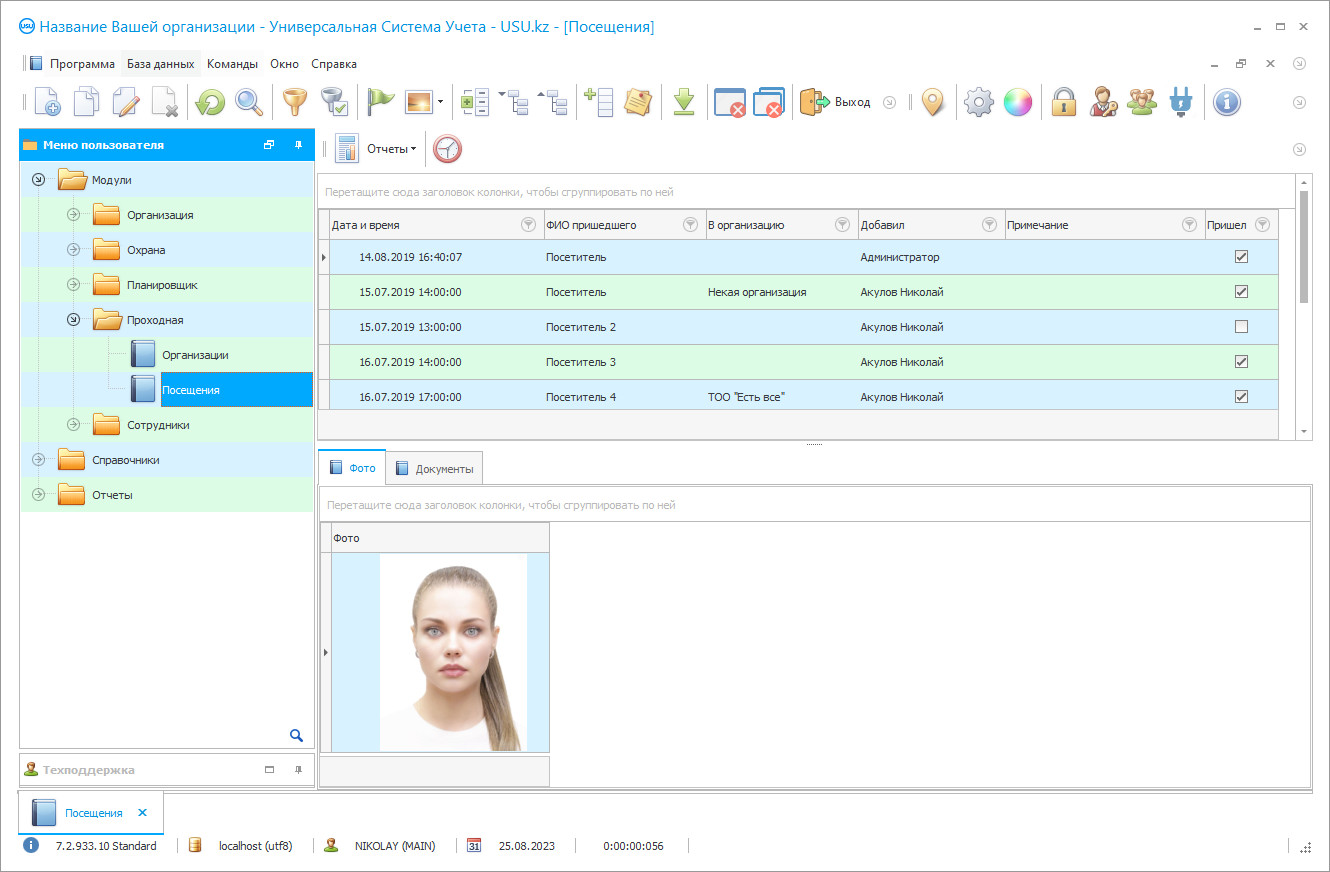1330x872 pixels.
Task: Create a new record
Action: pyautogui.click(x=46, y=102)
